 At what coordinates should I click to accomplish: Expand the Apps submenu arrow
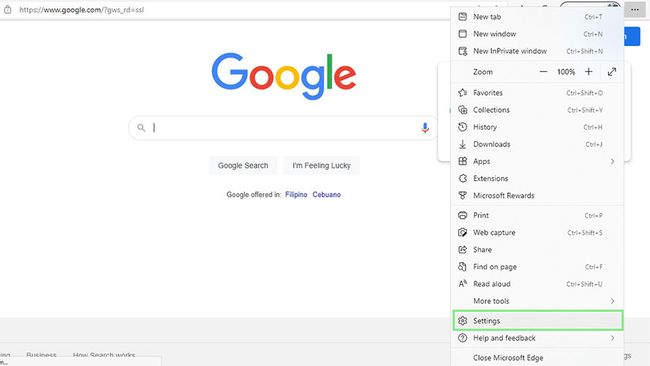[612, 161]
